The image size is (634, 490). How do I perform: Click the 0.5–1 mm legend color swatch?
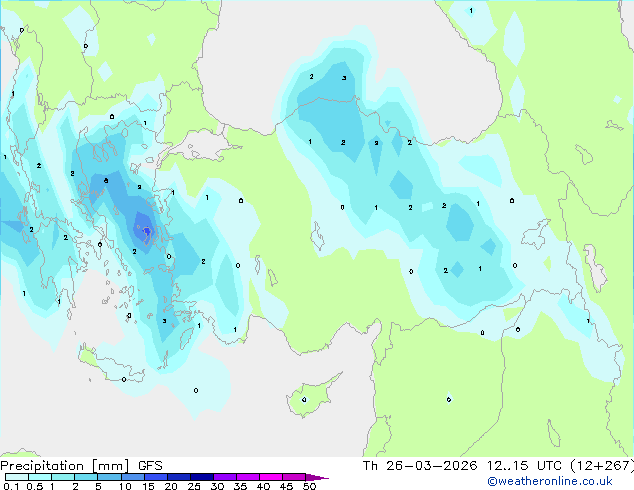pyautogui.click(x=40, y=477)
